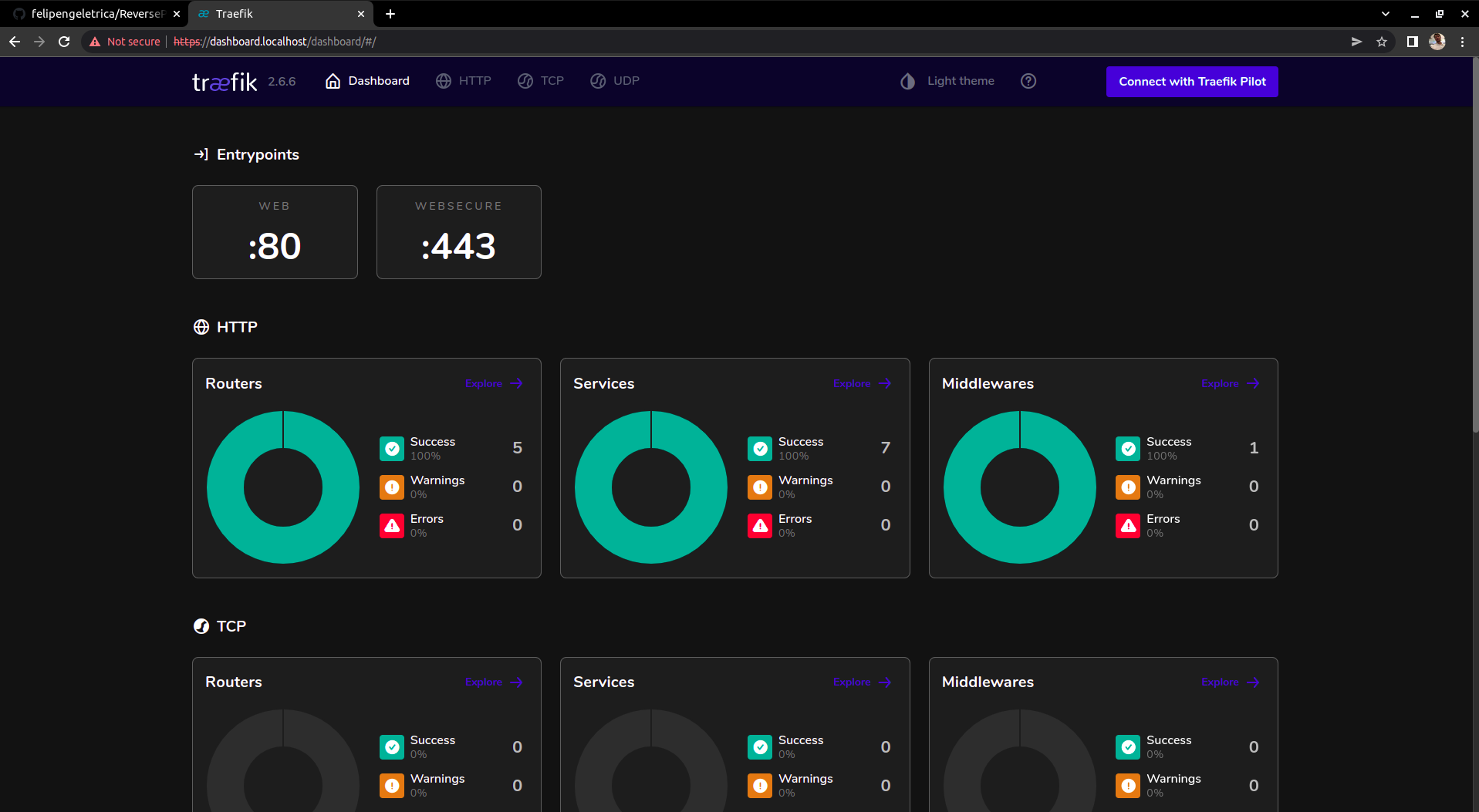Click the WEB :80 entrypoint card
The image size is (1479, 812).
pos(275,232)
